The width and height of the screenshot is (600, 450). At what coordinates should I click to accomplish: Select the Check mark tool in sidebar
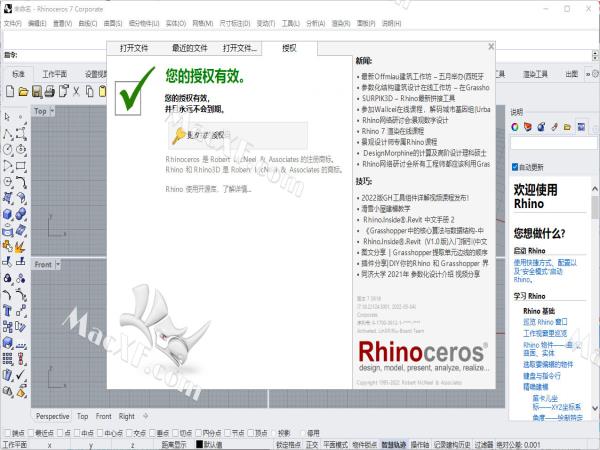click(x=21, y=374)
